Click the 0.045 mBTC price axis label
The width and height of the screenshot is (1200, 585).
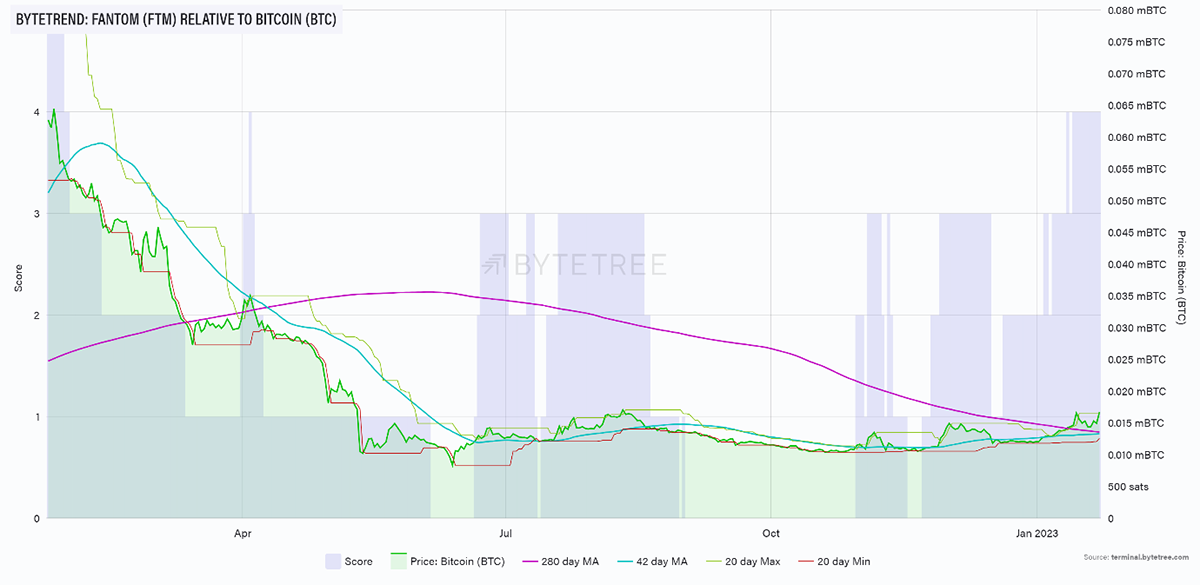1137,233
